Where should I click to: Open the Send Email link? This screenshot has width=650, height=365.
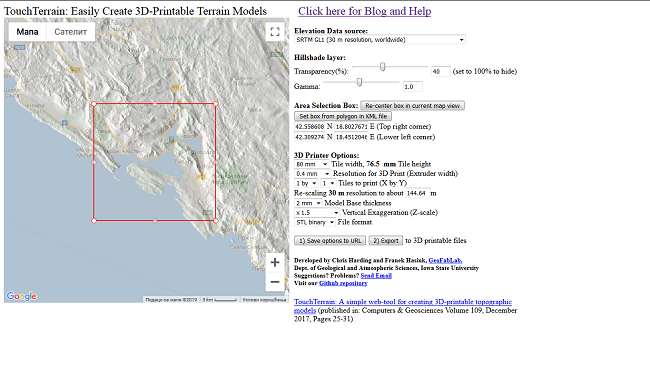pyautogui.click(x=376, y=275)
